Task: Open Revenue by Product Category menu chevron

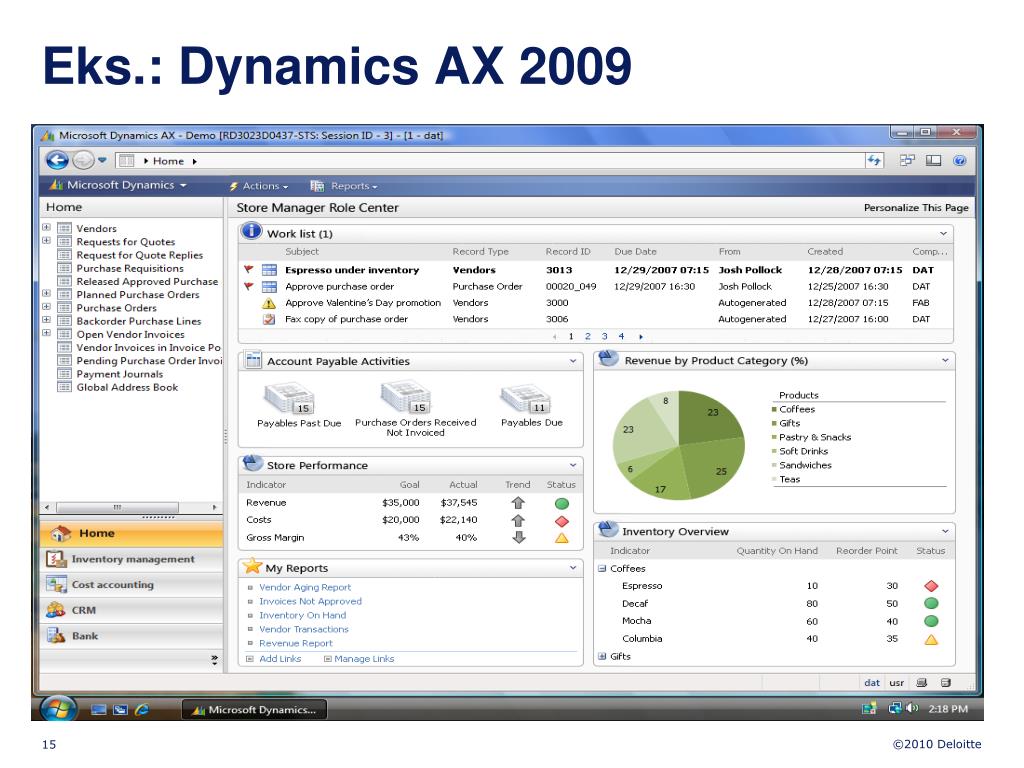Action: click(945, 360)
